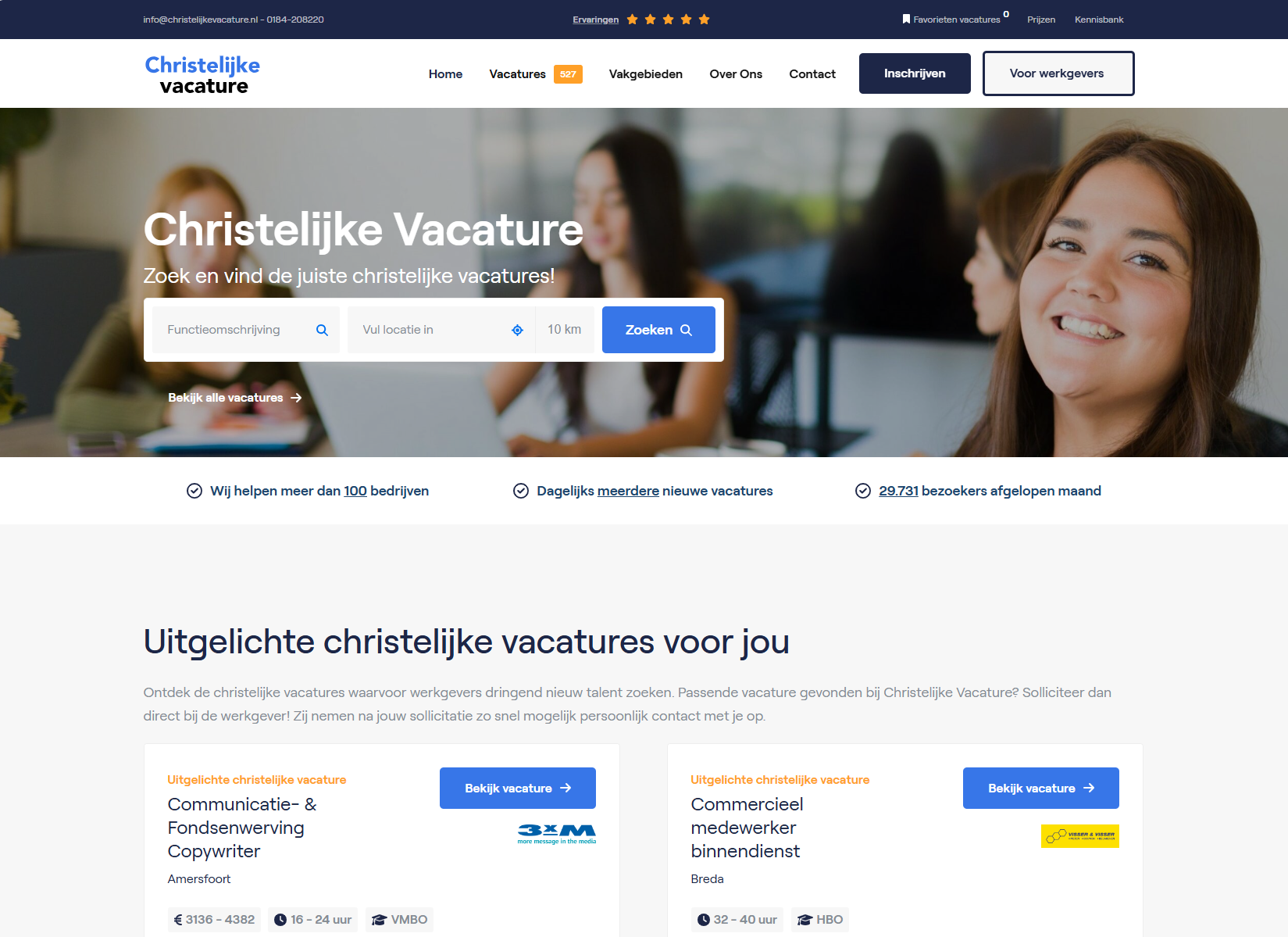Open the 10 km radius dropdown
Screen dimensions: 1288x937
coord(565,330)
